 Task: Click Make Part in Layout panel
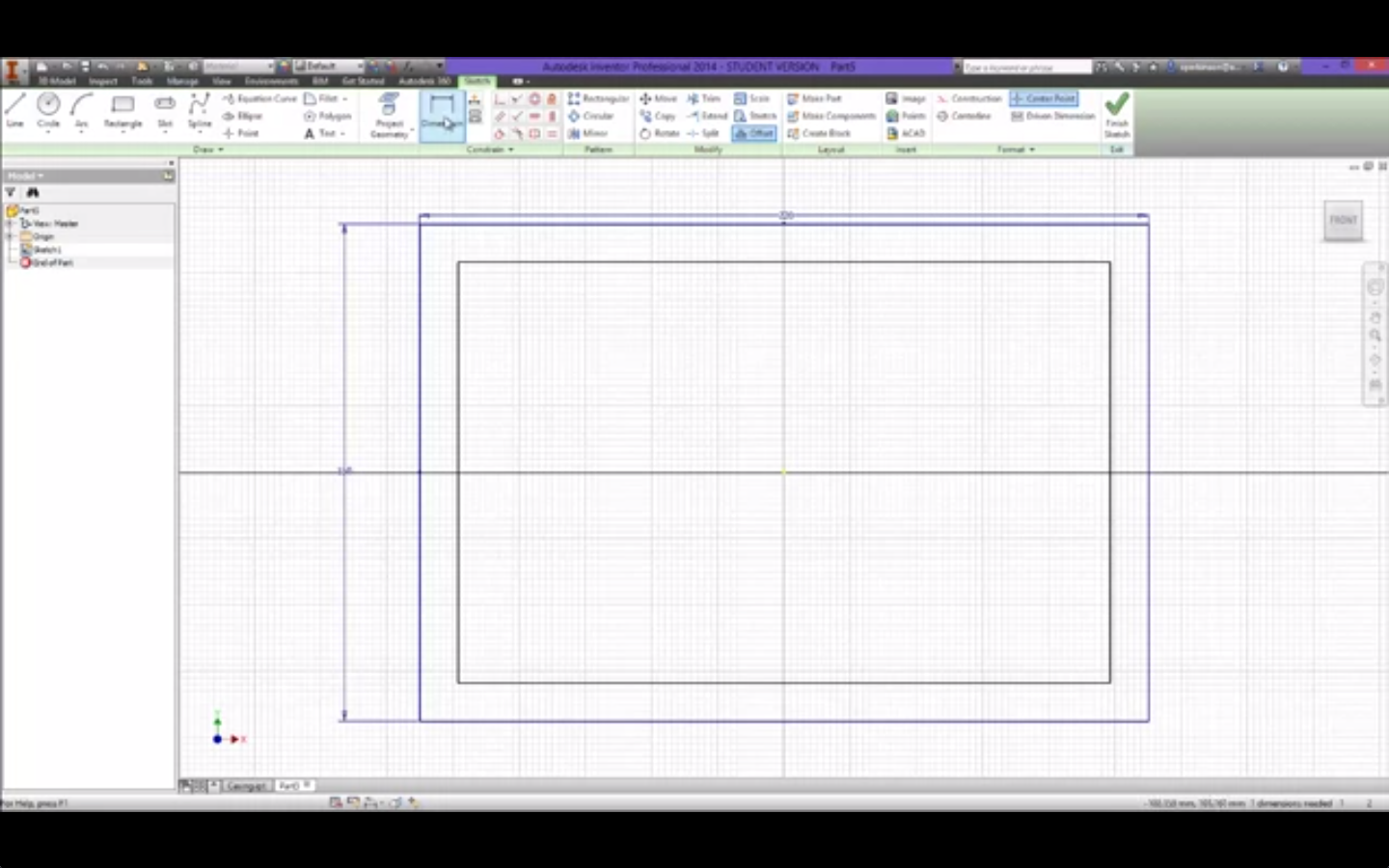pyautogui.click(x=814, y=98)
